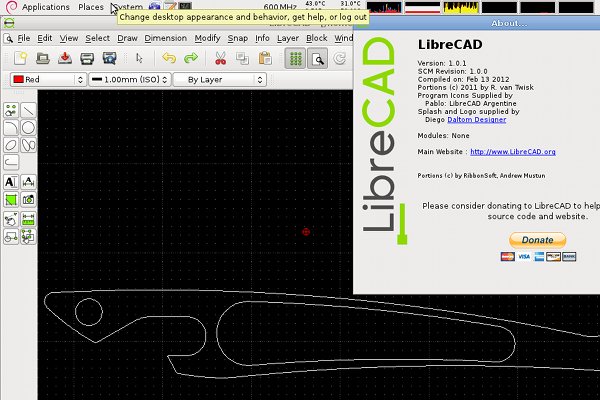
Task: Open Print Preview from the toolbar
Action: tap(109, 59)
